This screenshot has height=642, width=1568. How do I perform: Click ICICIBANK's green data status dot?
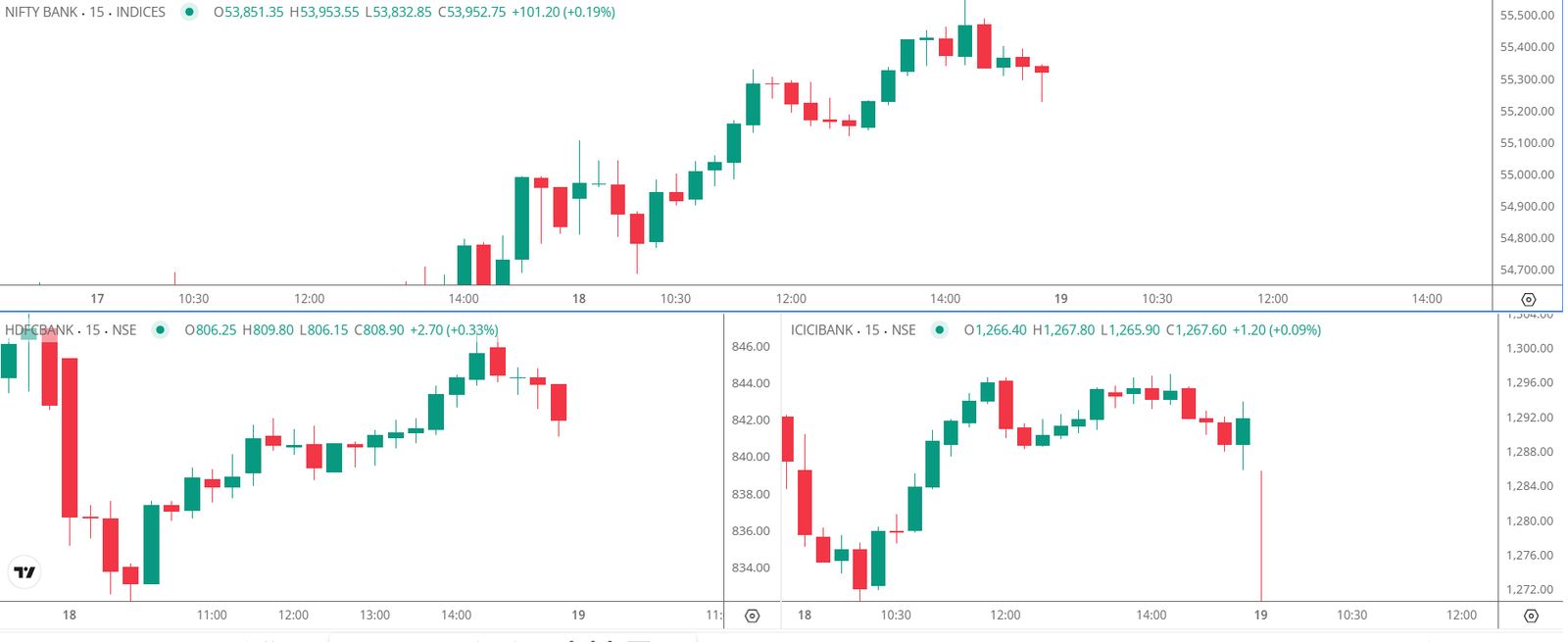(x=941, y=330)
